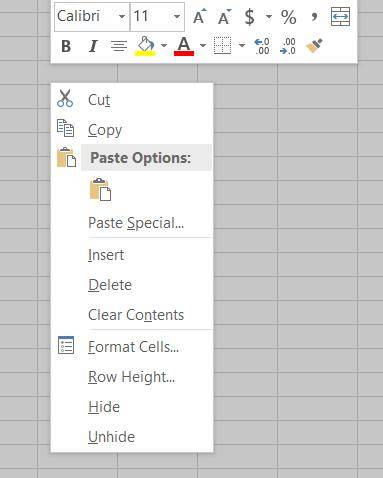The height and width of the screenshot is (478, 383).
Task: Click the Decrease Decimal icon
Action: (x=288, y=46)
